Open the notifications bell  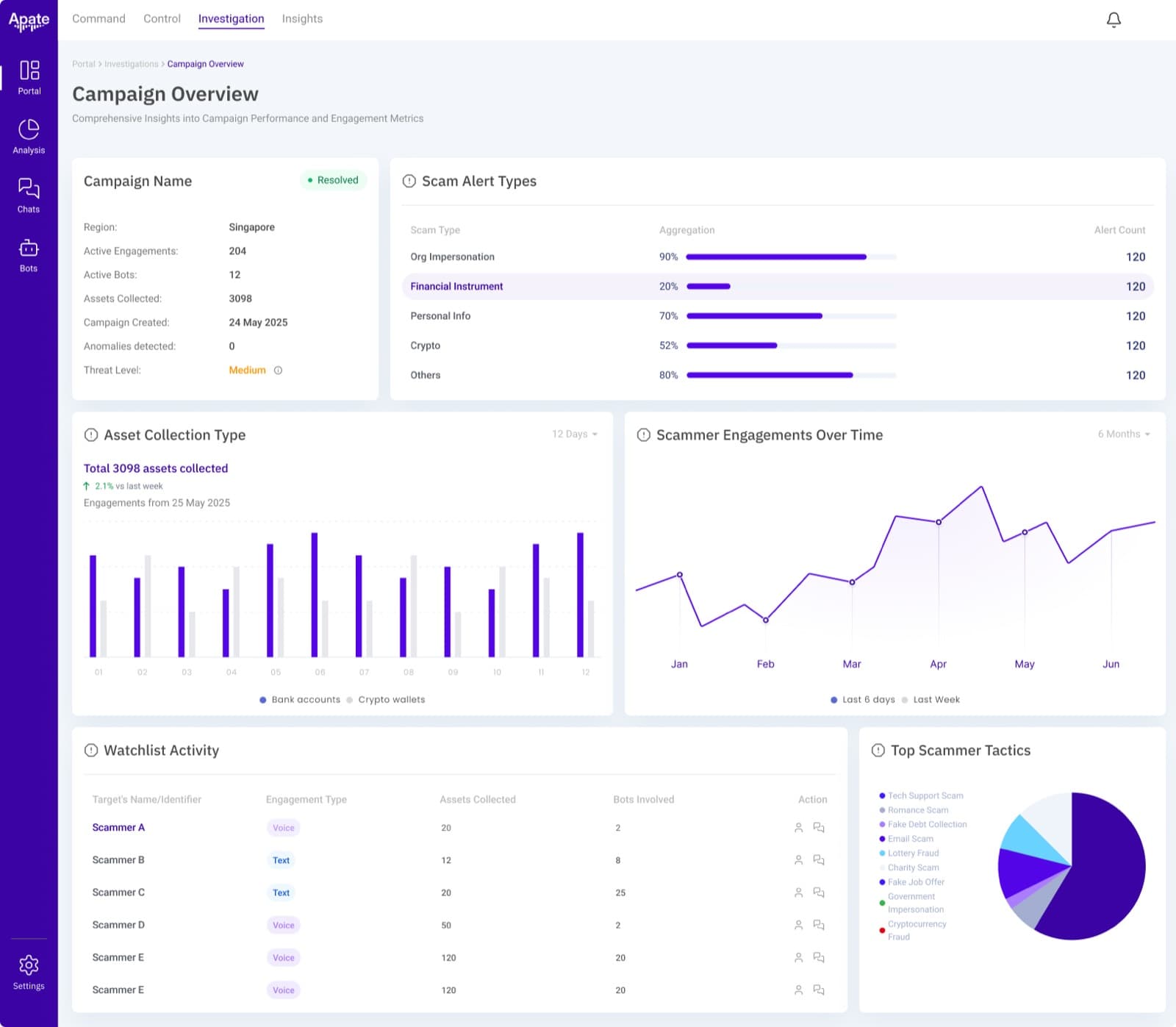tap(1114, 20)
